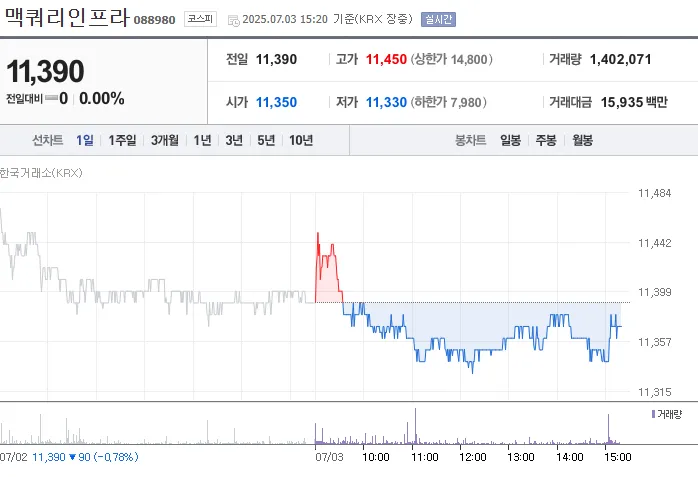
Task: Click the 저가 value 11,330
Action: (386, 102)
